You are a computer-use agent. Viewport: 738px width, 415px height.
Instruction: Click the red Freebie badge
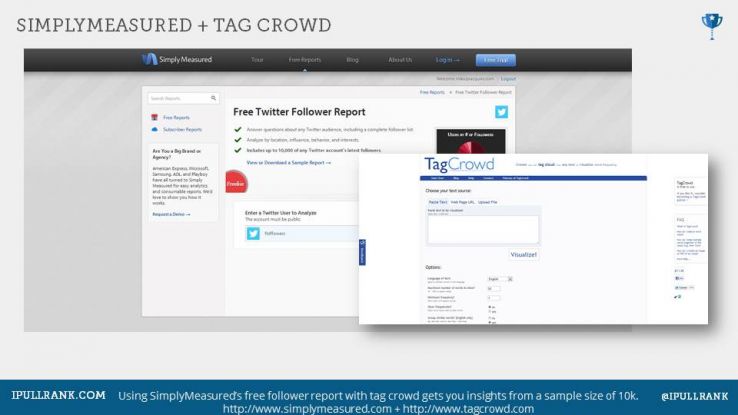pos(235,184)
